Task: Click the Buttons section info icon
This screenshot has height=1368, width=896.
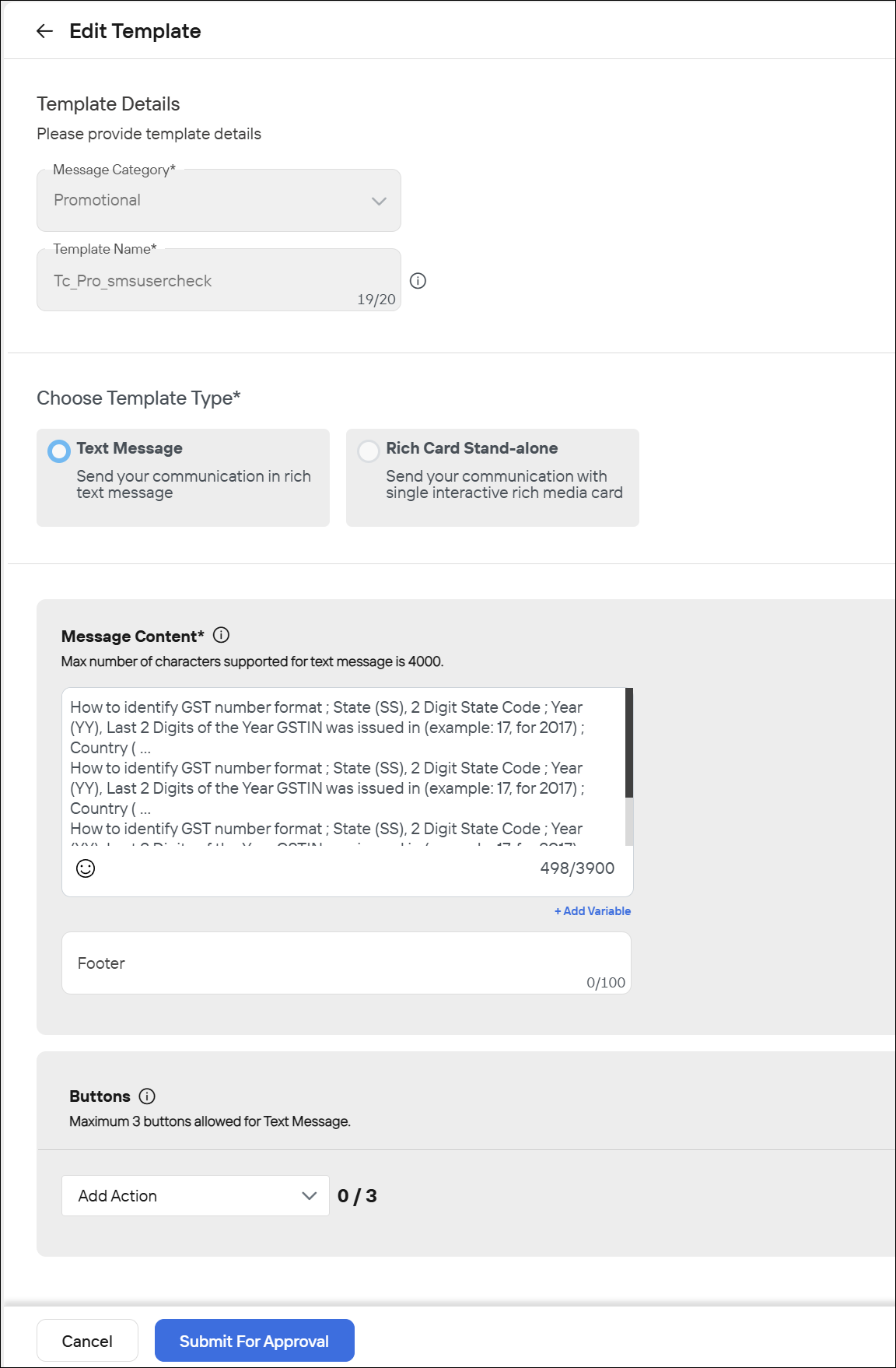Action: tap(147, 1096)
